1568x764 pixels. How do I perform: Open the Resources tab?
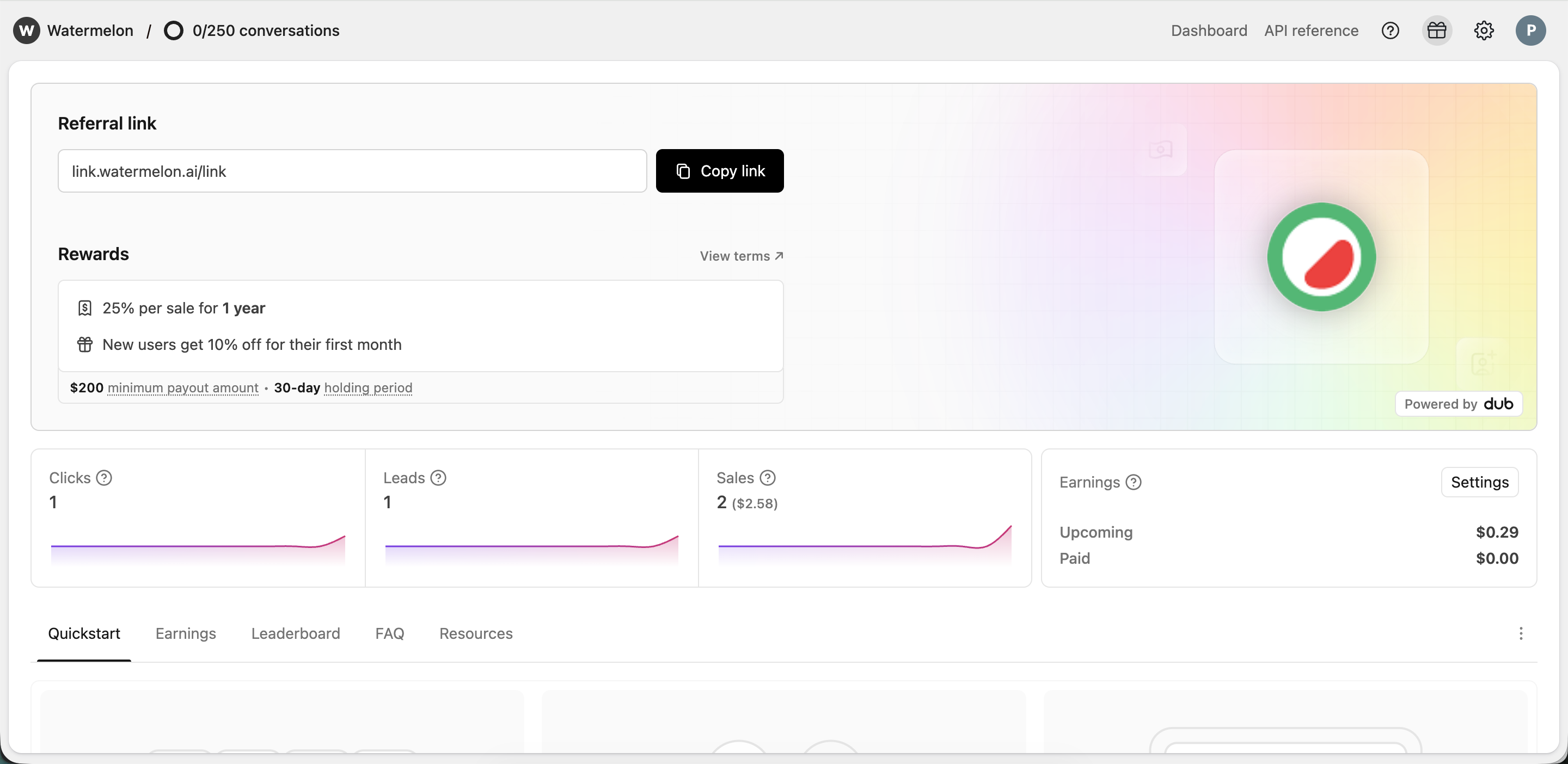[x=475, y=634]
